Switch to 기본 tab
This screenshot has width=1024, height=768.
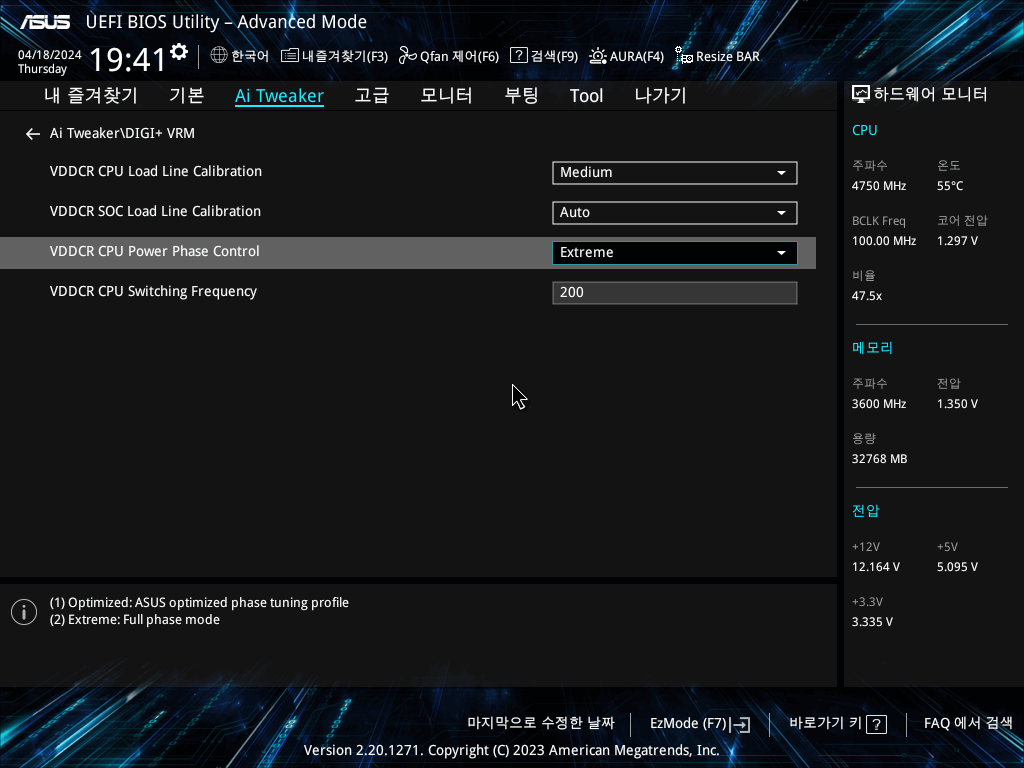(187, 95)
